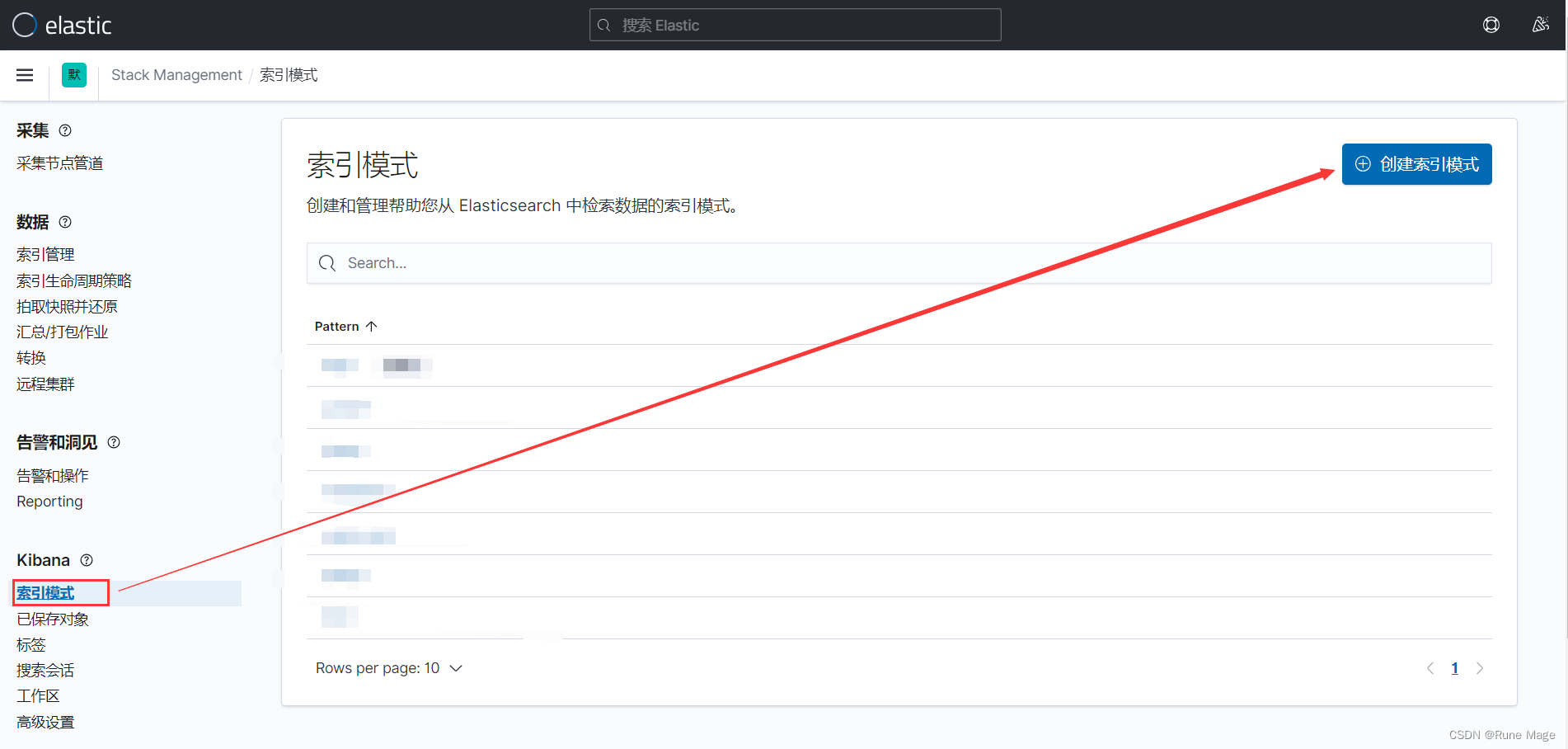
Task: Open 转换 in sidebar
Action: click(31, 358)
